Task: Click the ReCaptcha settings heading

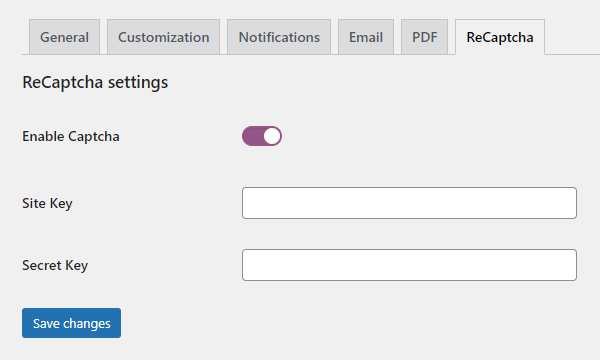Action: 95,82
